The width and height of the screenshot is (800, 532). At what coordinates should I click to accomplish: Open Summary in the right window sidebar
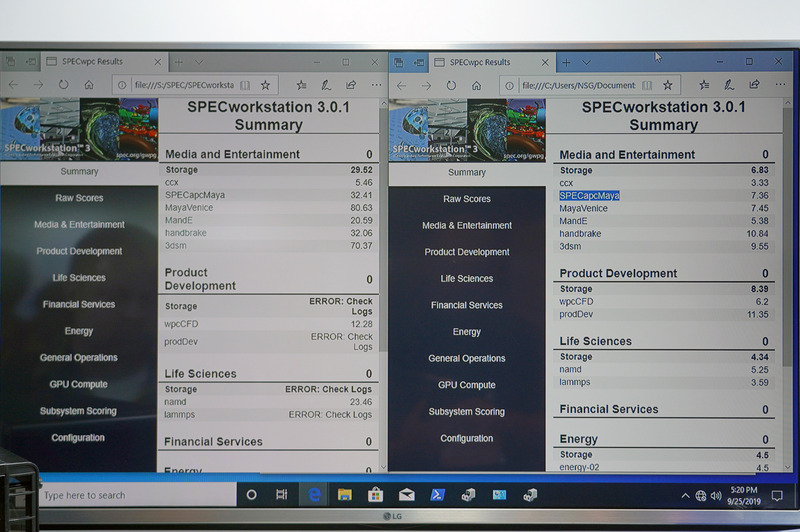pos(467,172)
